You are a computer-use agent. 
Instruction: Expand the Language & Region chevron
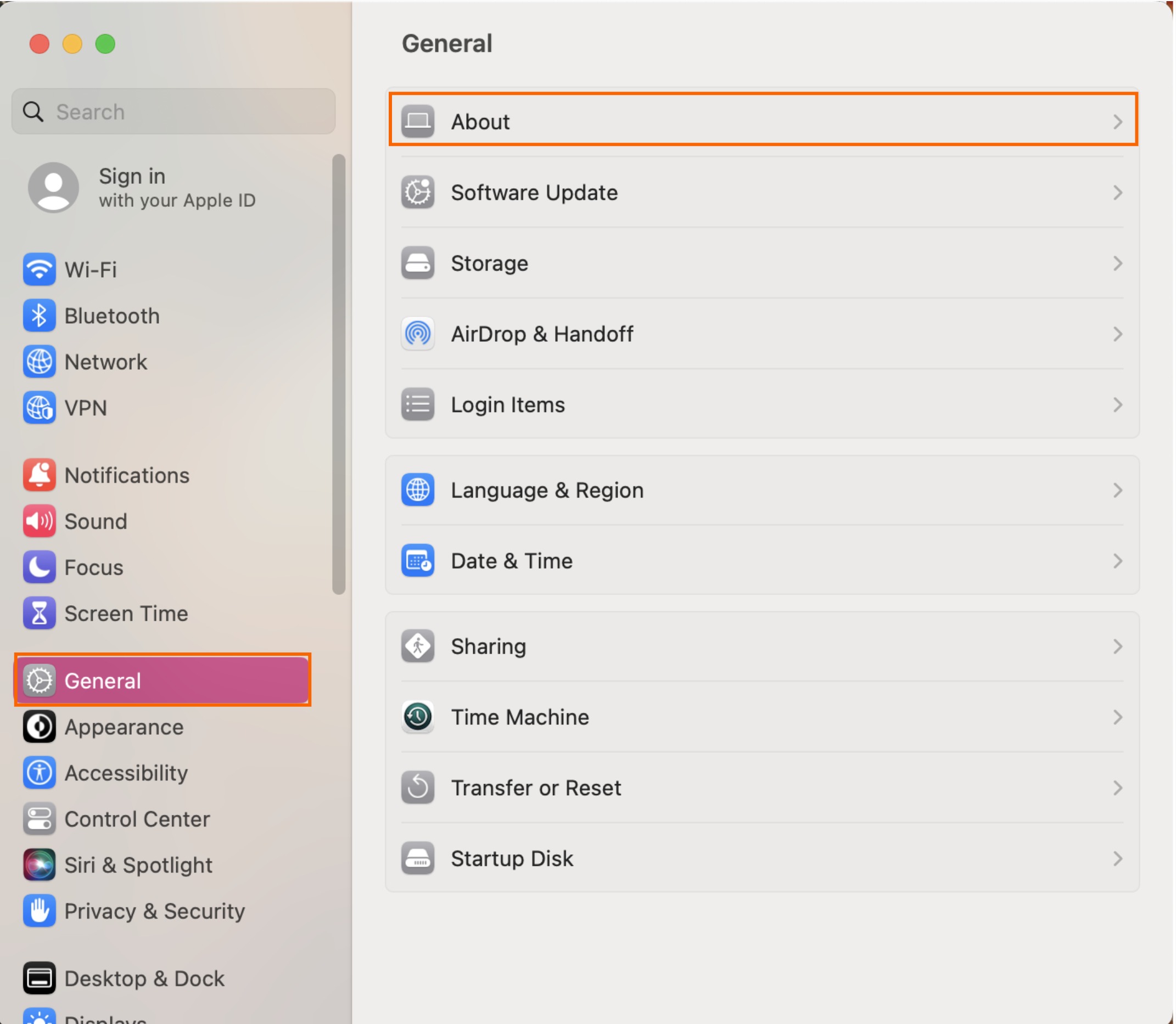click(1118, 490)
